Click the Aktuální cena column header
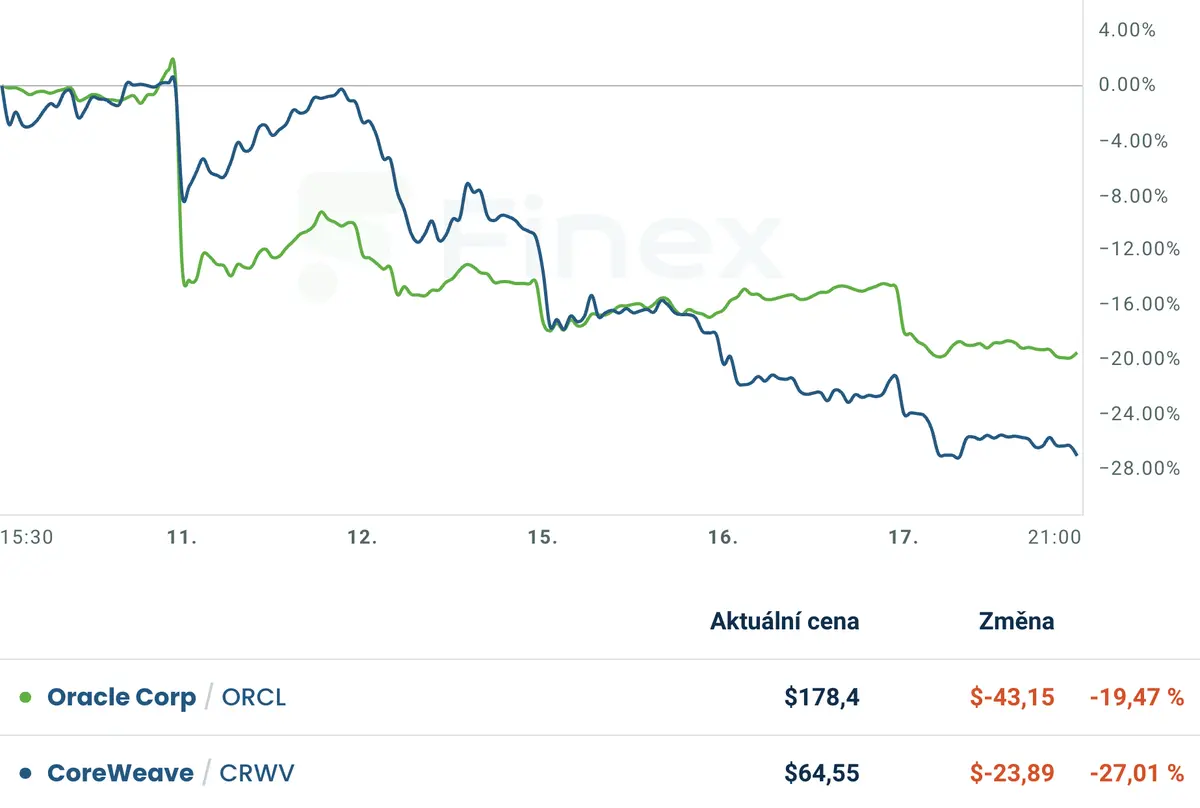The height and width of the screenshot is (808, 1200). (x=784, y=621)
